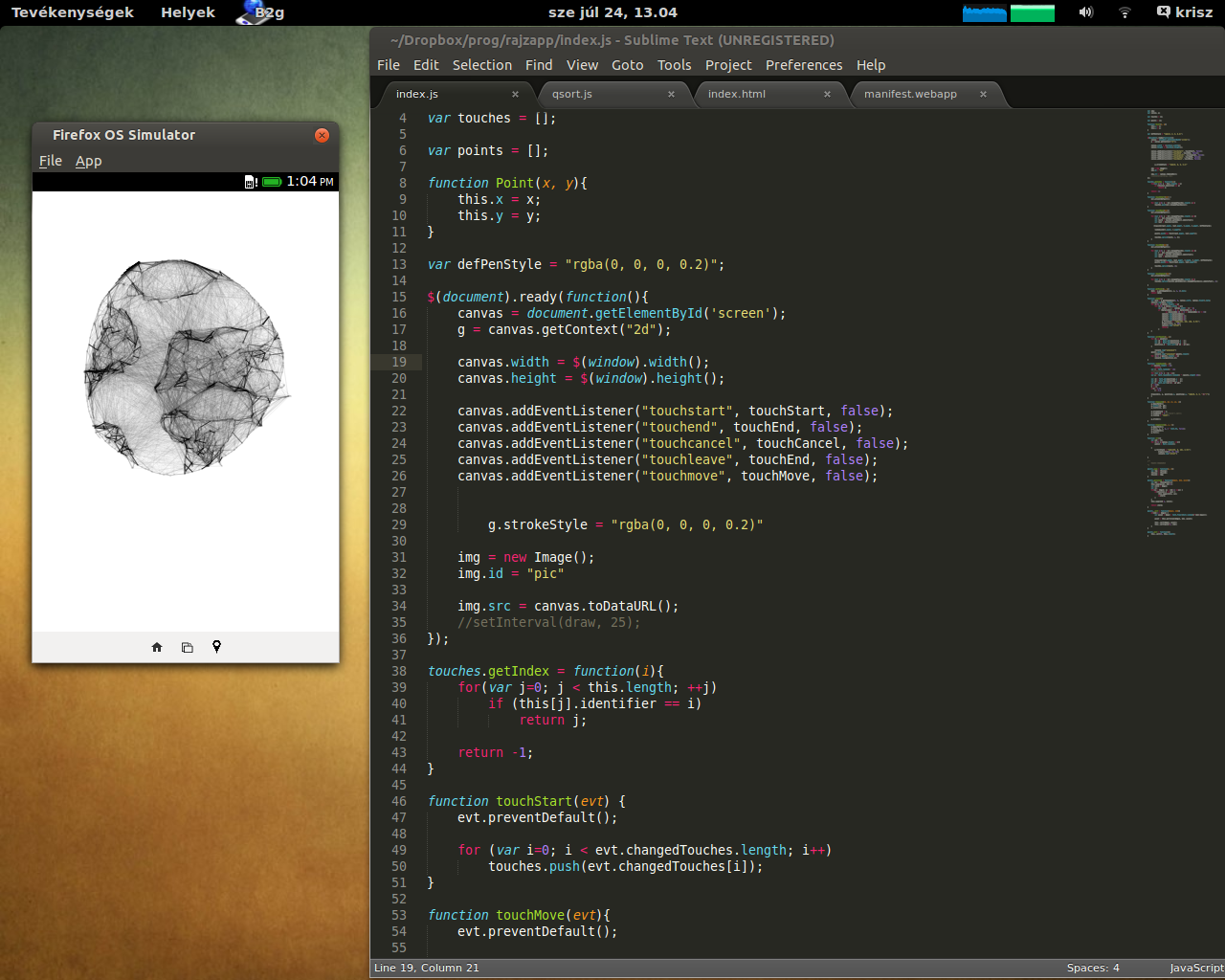Open the Tools menu

[x=674, y=65]
